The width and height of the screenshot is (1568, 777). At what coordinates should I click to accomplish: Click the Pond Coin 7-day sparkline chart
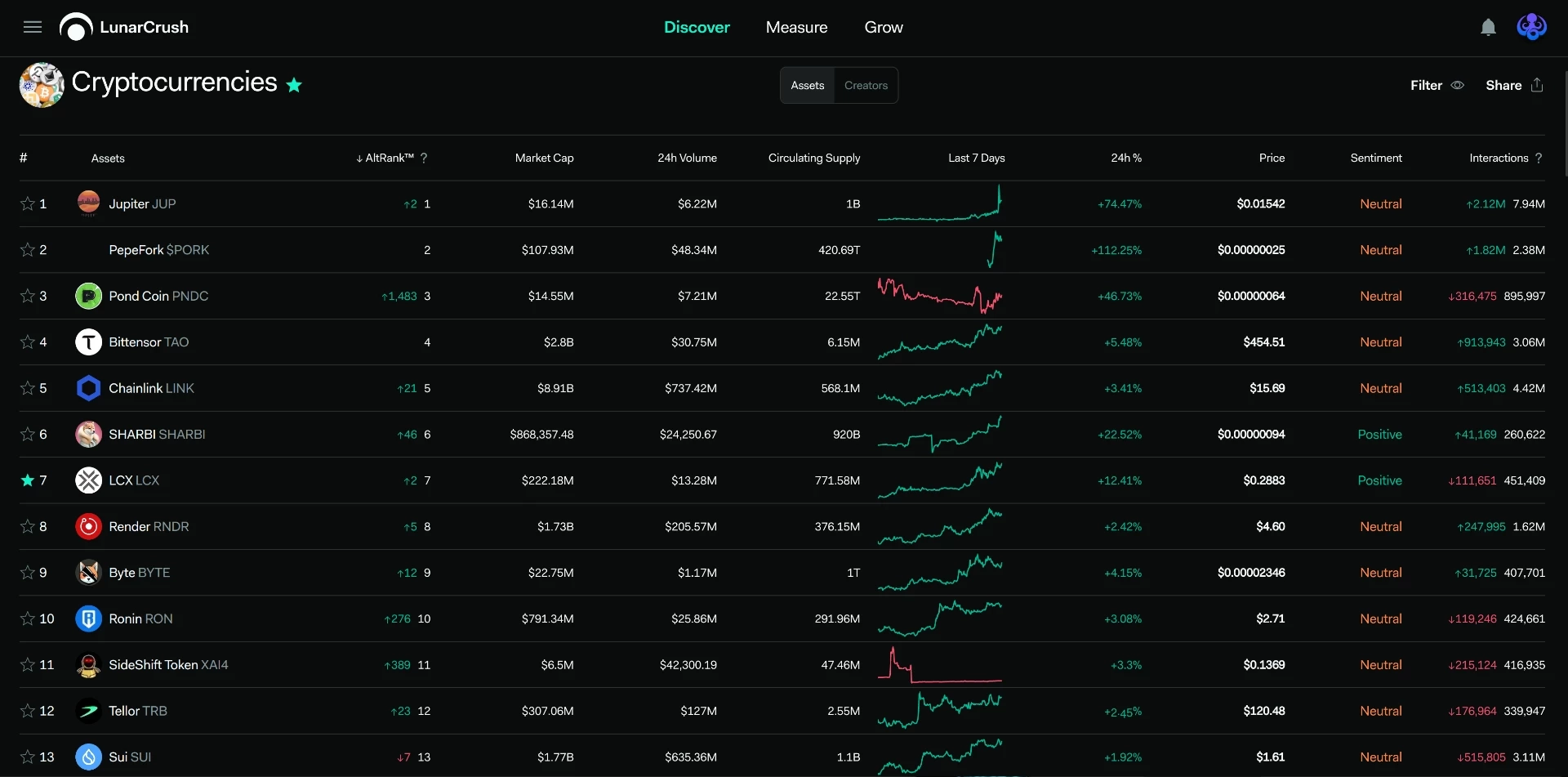(940, 296)
